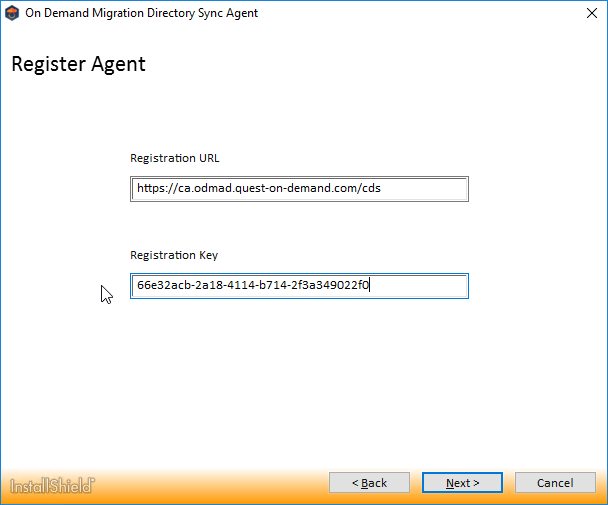Focus the Registration Key input field
The image size is (608, 505).
[x=299, y=286]
